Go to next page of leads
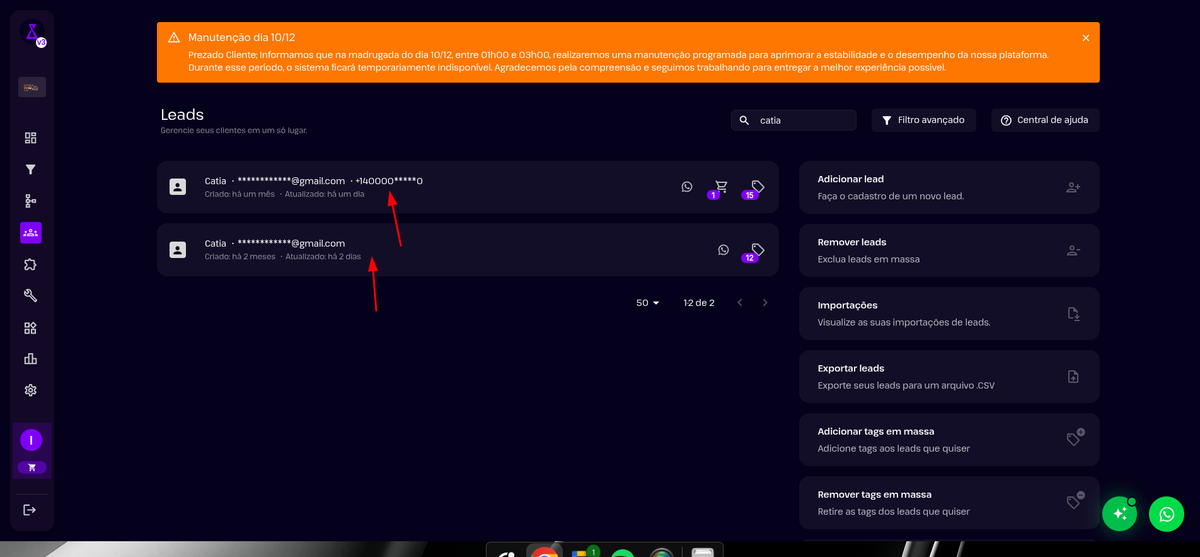This screenshot has width=1200, height=557. tap(765, 302)
